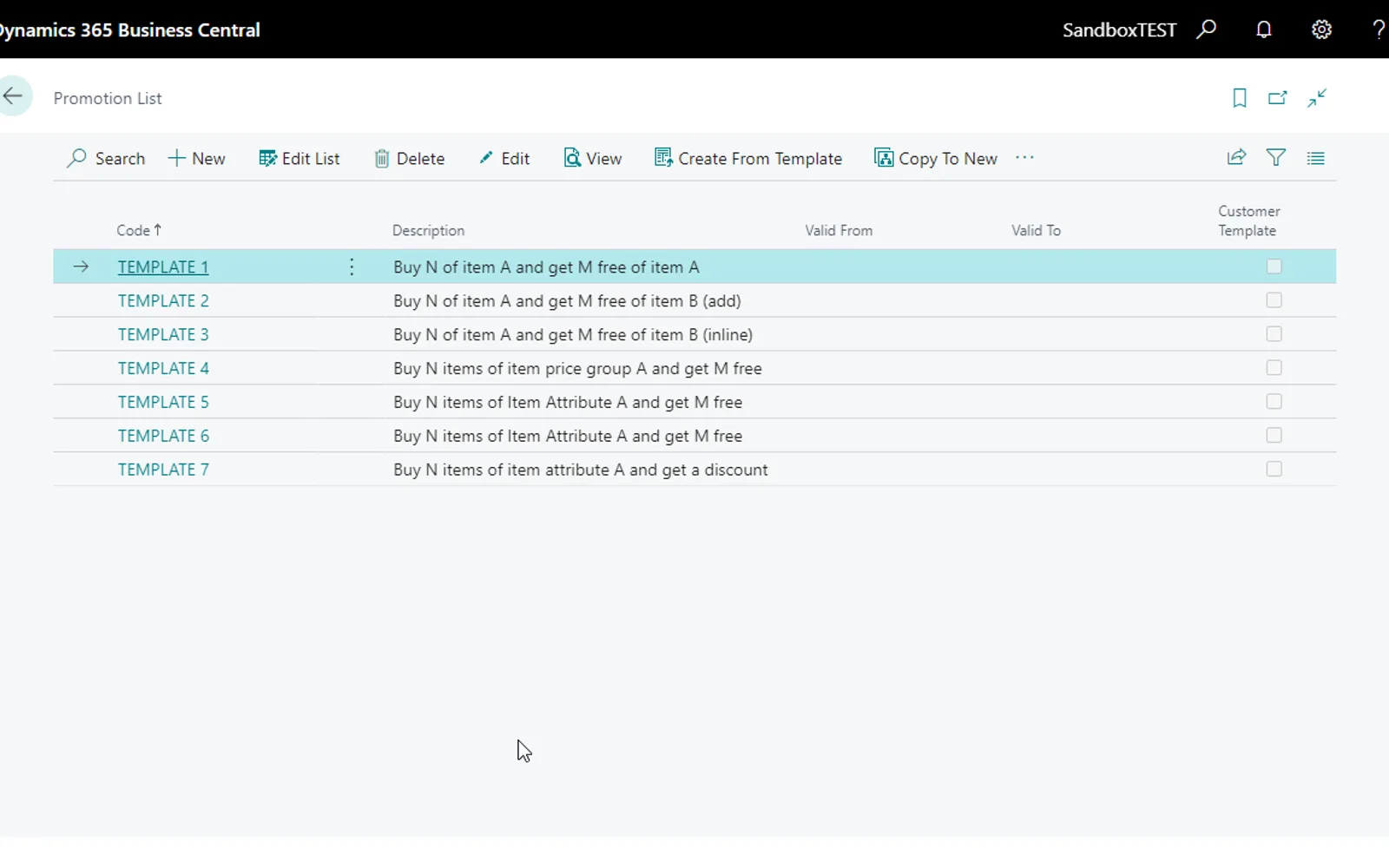Screen dimensions: 1389x868
Task: Click the share icon
Action: tap(1236, 157)
